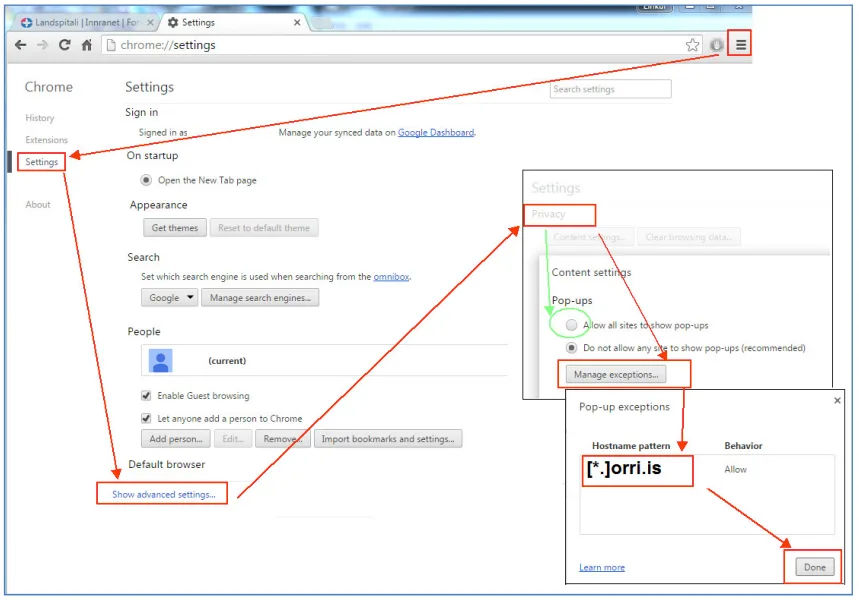Click Done in Pop-up exceptions
859x600 pixels.
tap(815, 567)
